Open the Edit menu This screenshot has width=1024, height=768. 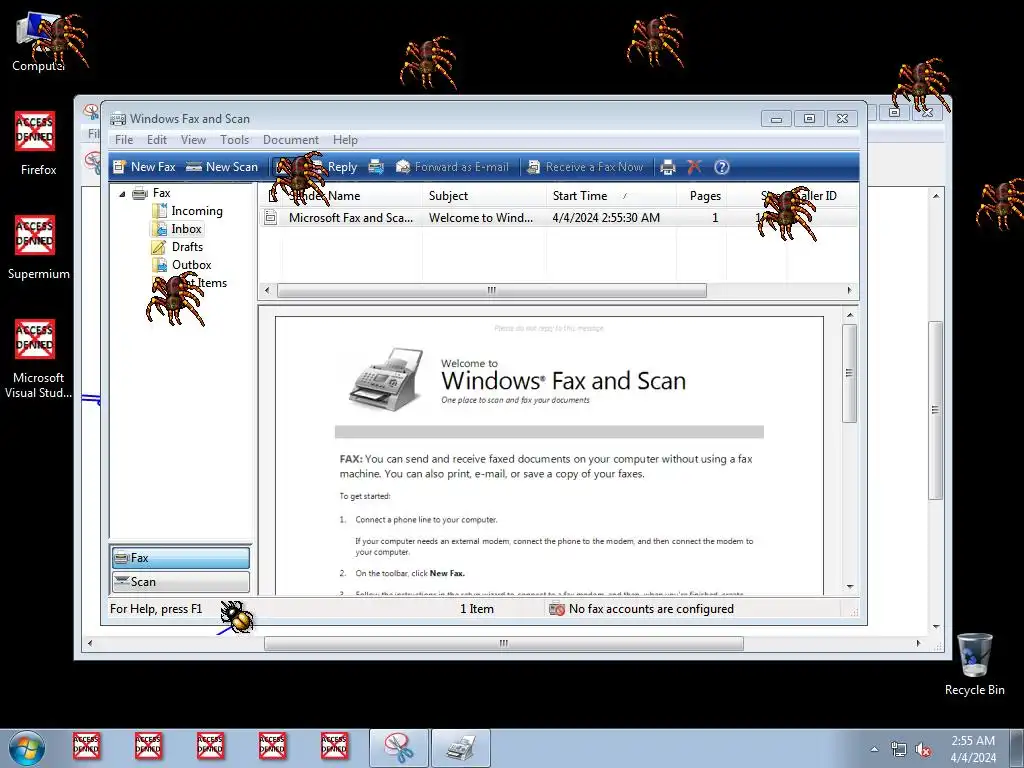pos(157,140)
